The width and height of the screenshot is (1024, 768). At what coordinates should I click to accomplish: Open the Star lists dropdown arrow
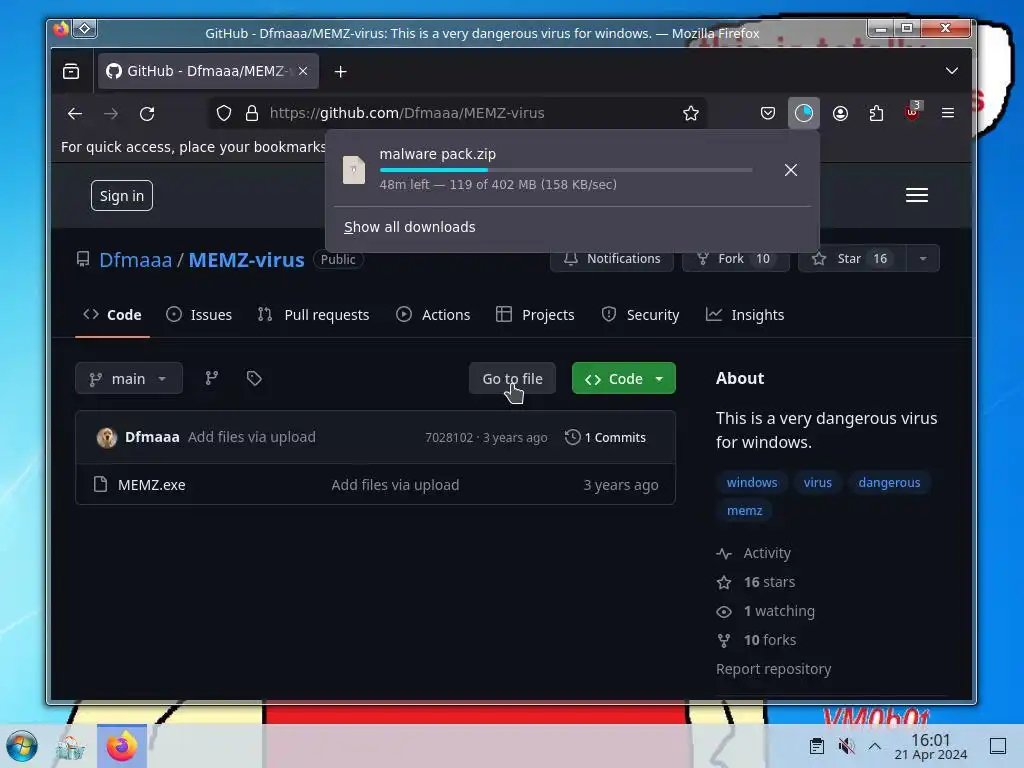pos(923,259)
